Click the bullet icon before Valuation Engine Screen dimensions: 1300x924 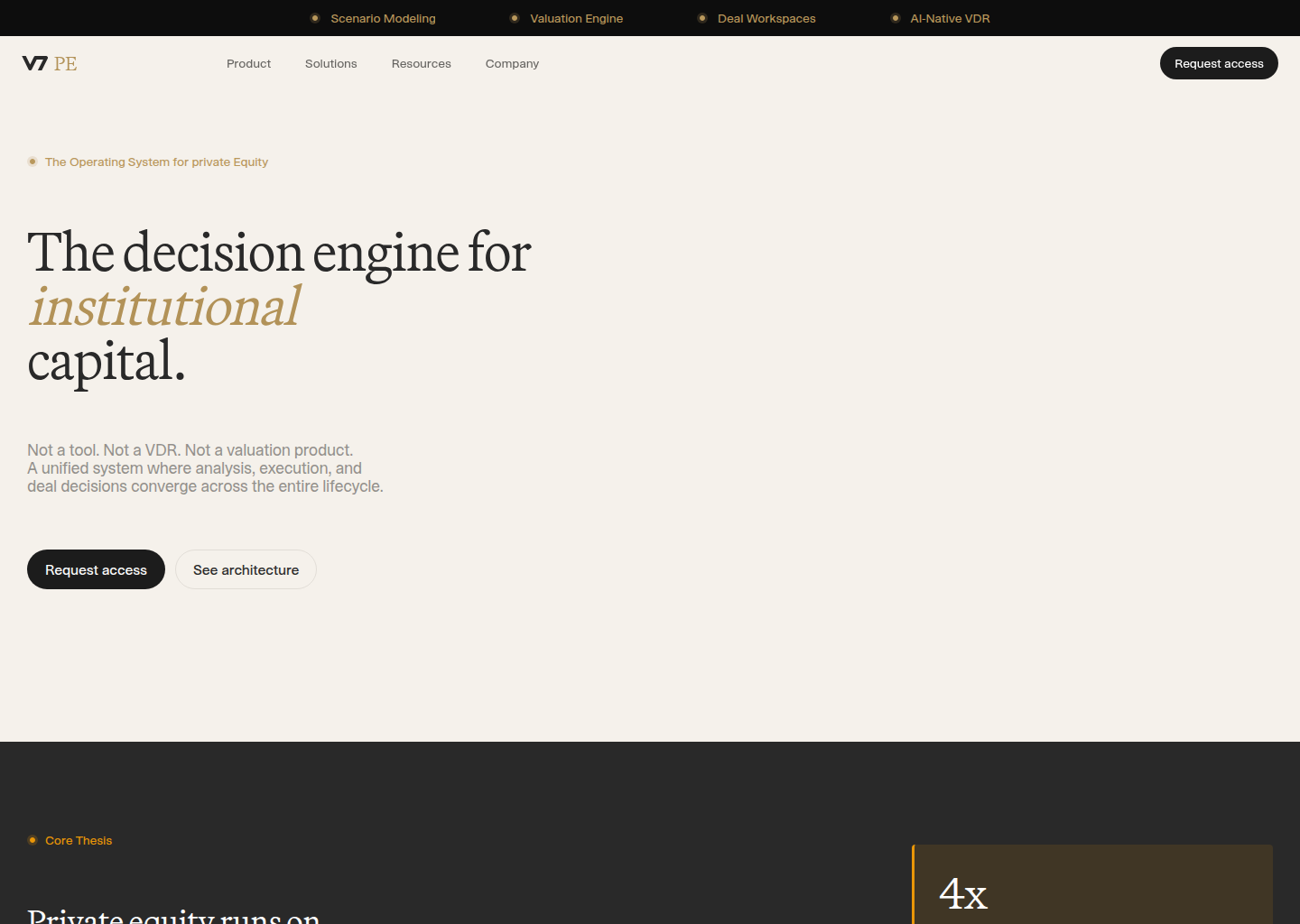[x=515, y=18]
